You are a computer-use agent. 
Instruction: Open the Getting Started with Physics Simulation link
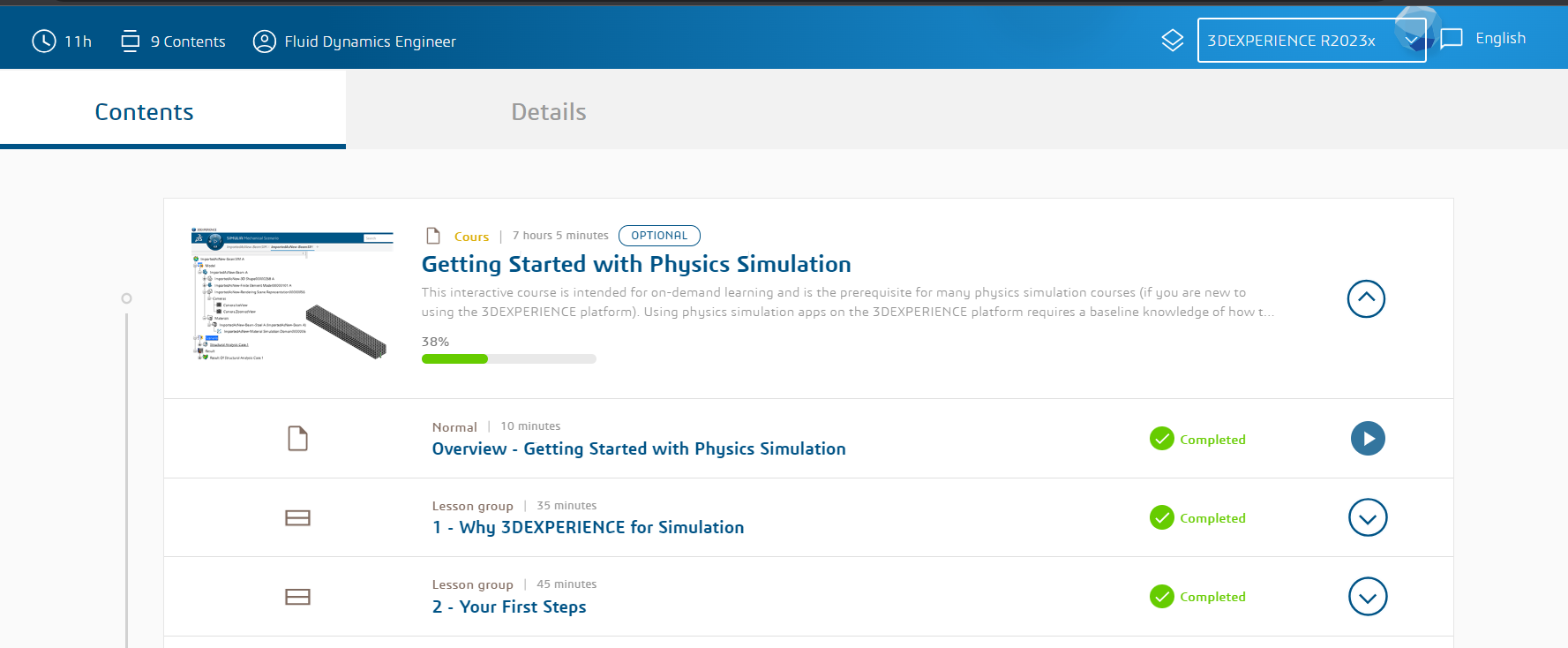tap(636, 264)
